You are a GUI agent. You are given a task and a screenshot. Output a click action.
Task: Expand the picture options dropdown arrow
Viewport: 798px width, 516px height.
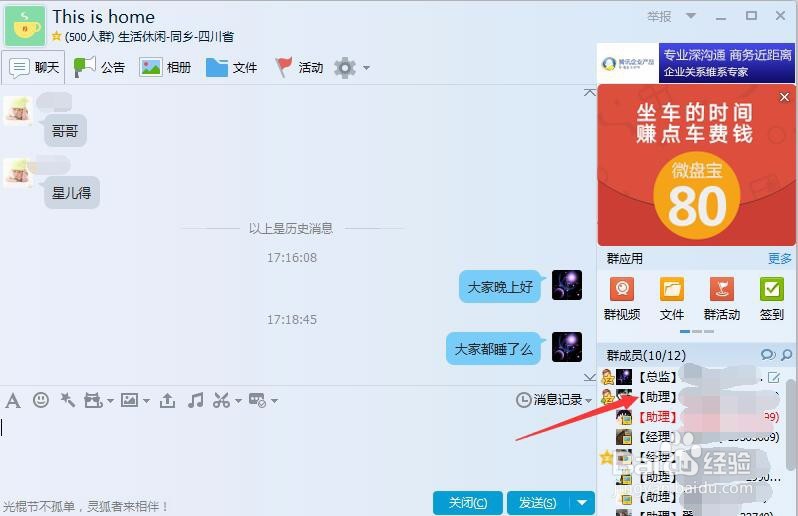click(x=146, y=402)
